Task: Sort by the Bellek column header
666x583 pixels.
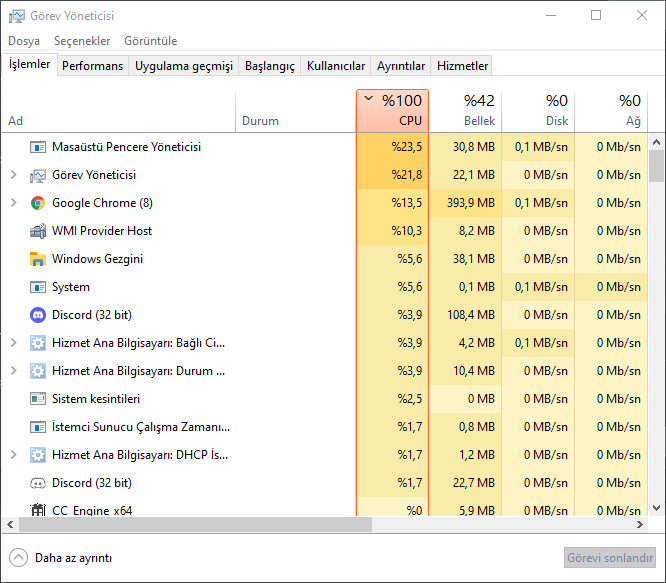Action: point(465,111)
